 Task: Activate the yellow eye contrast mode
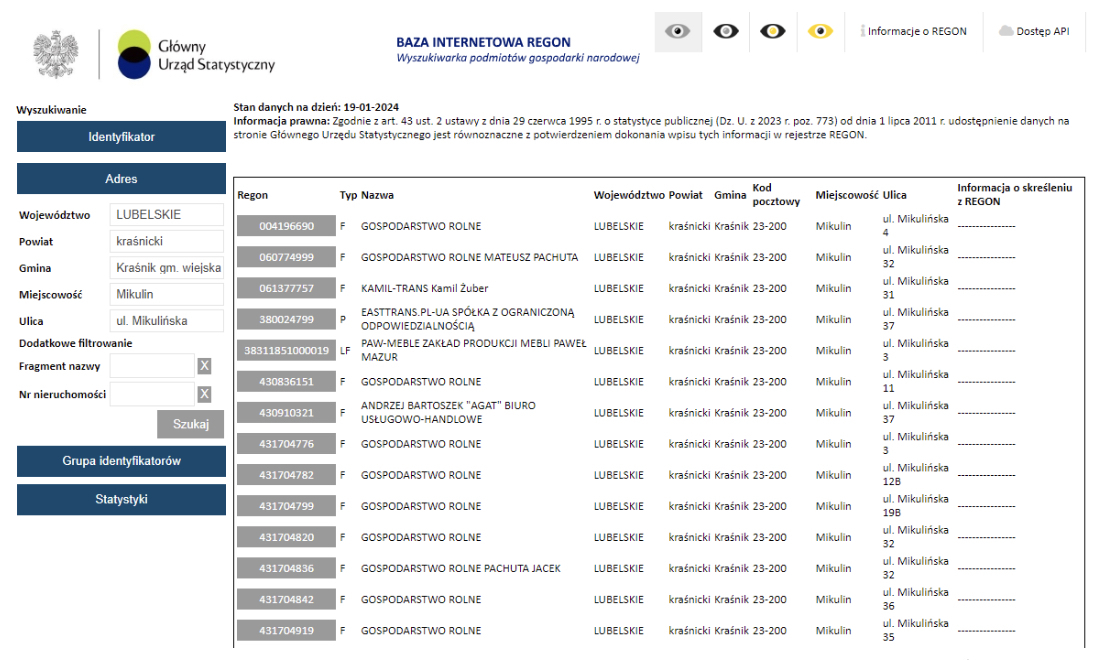pyautogui.click(x=820, y=32)
